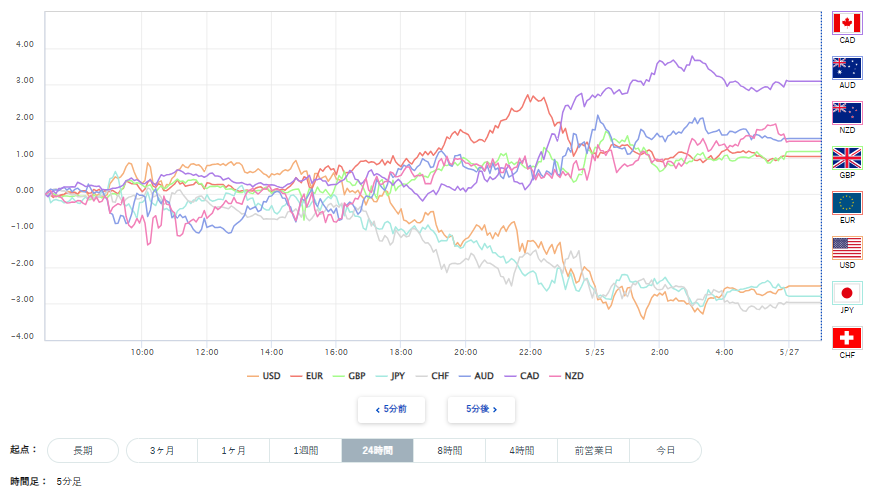877x501 pixels.
Task: Click the Switzerland CHF flag icon
Action: [847, 338]
